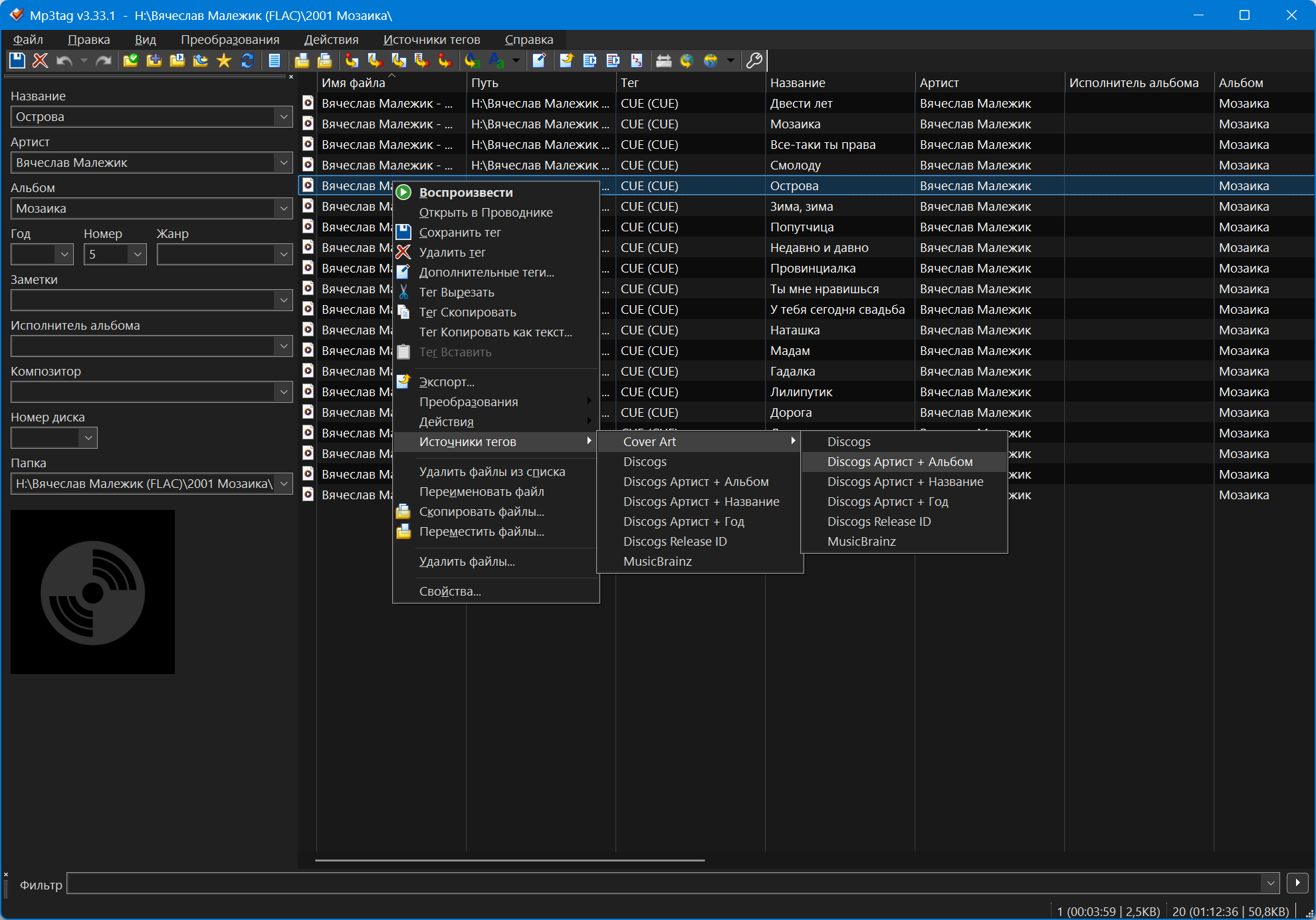This screenshot has height=920, width=1316.
Task: Open the Преобразования menu in the menu bar
Action: pos(230,40)
